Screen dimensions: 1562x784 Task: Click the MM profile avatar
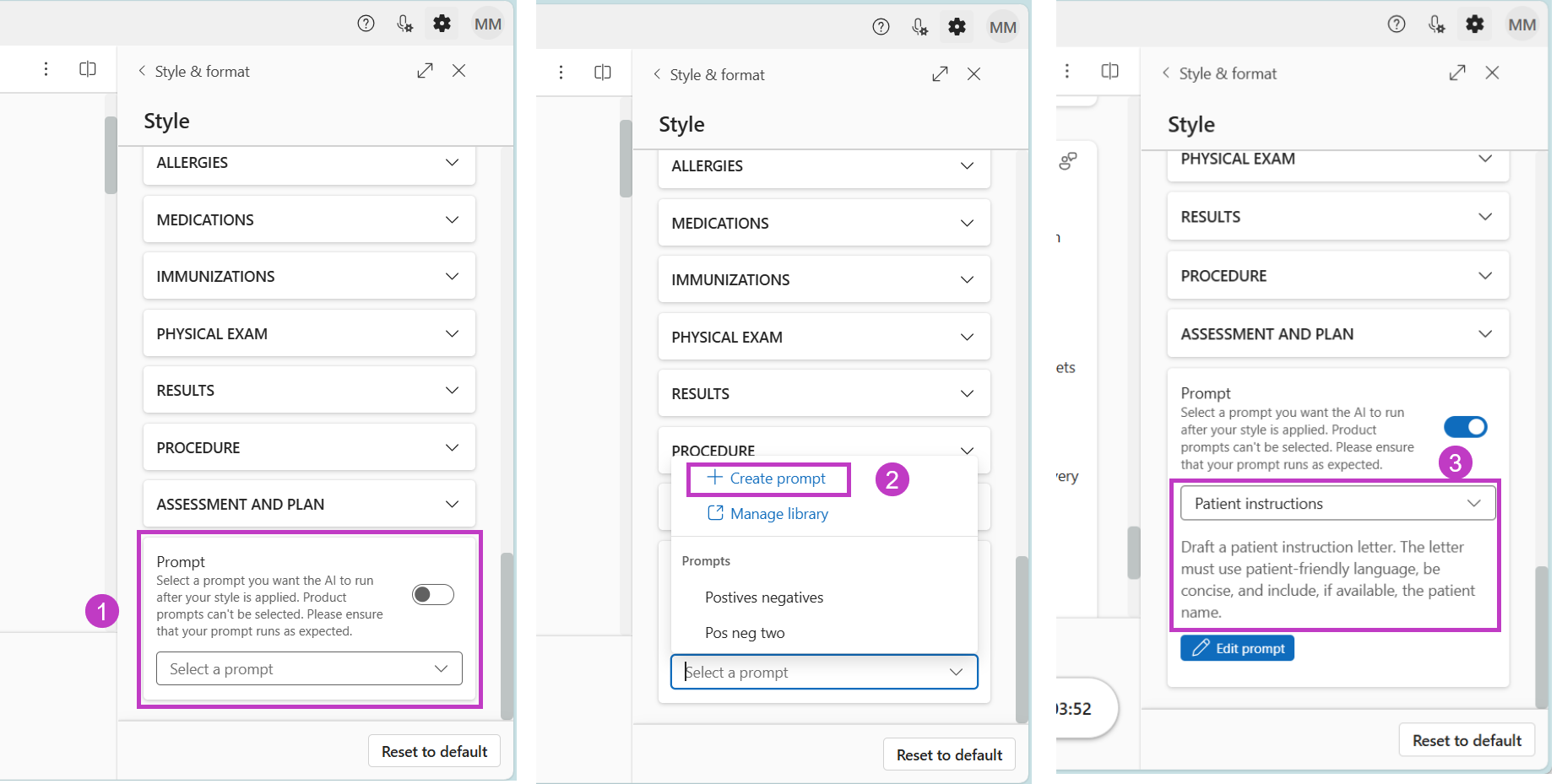pyautogui.click(x=488, y=23)
